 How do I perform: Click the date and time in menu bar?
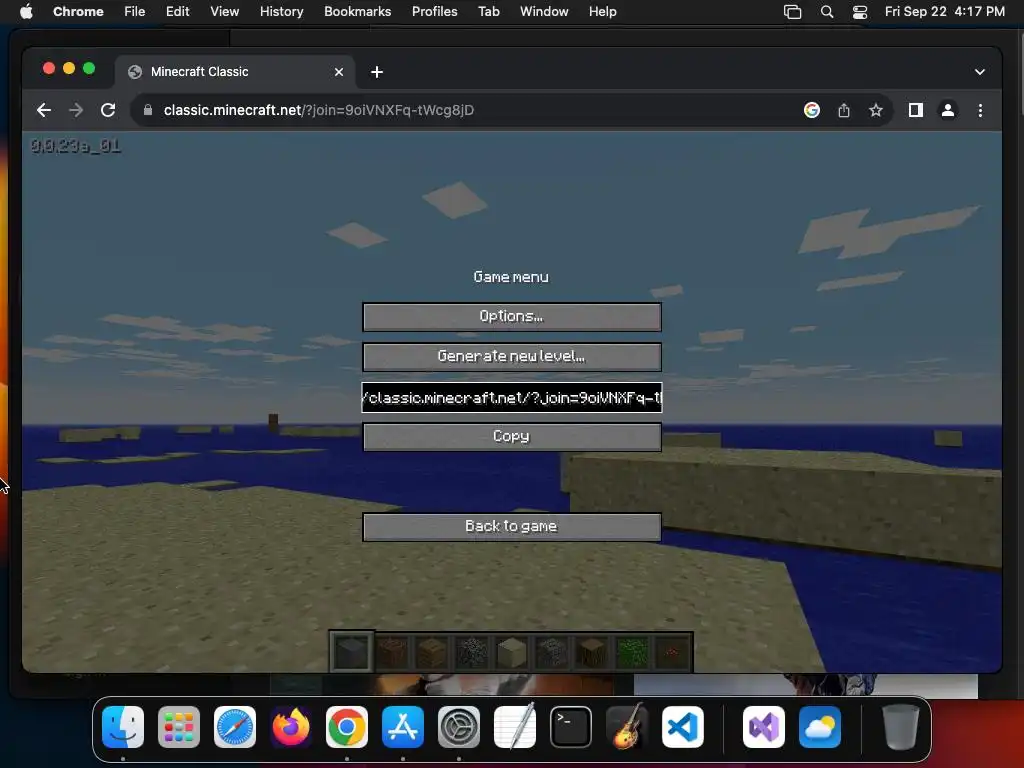pos(944,12)
